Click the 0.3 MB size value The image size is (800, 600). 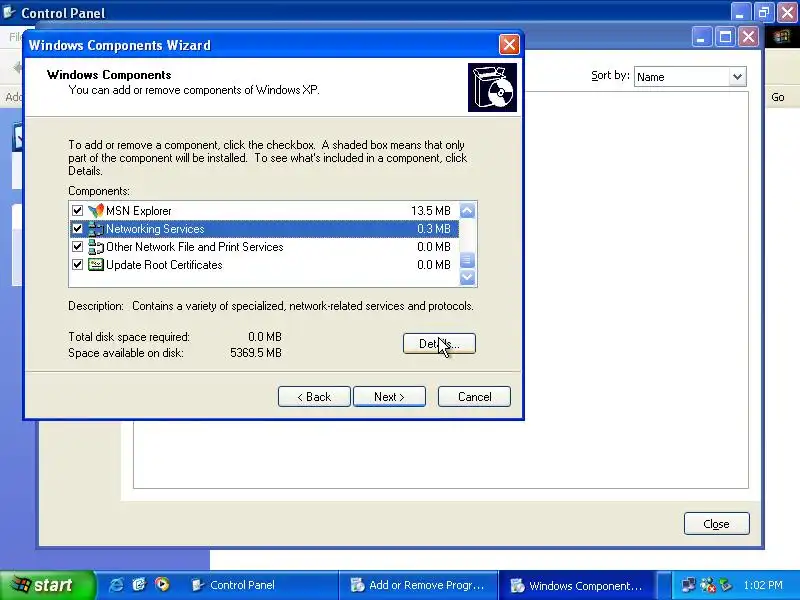434,229
